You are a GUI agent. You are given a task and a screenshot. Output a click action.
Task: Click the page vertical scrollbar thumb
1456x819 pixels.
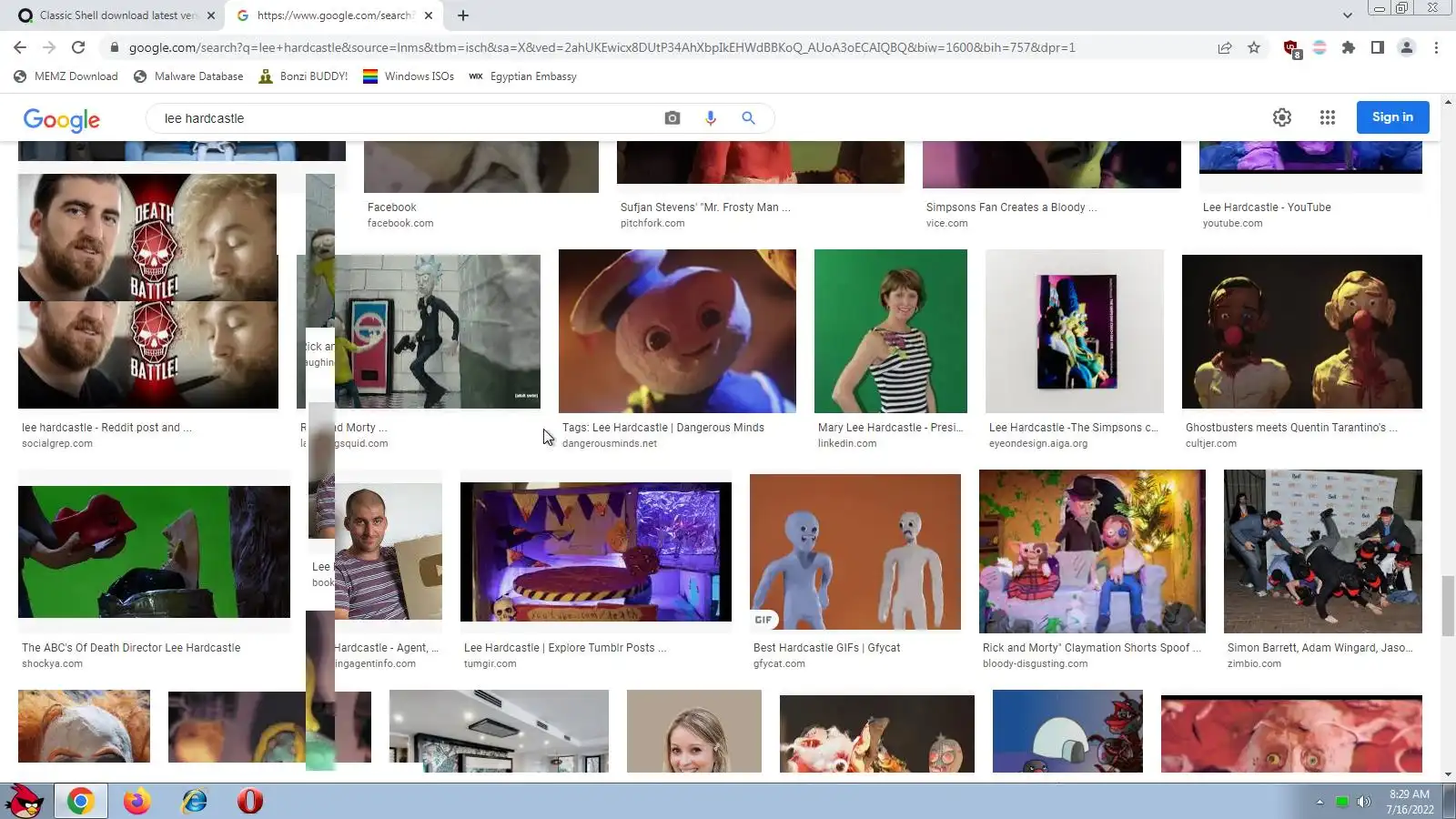tap(1449, 605)
